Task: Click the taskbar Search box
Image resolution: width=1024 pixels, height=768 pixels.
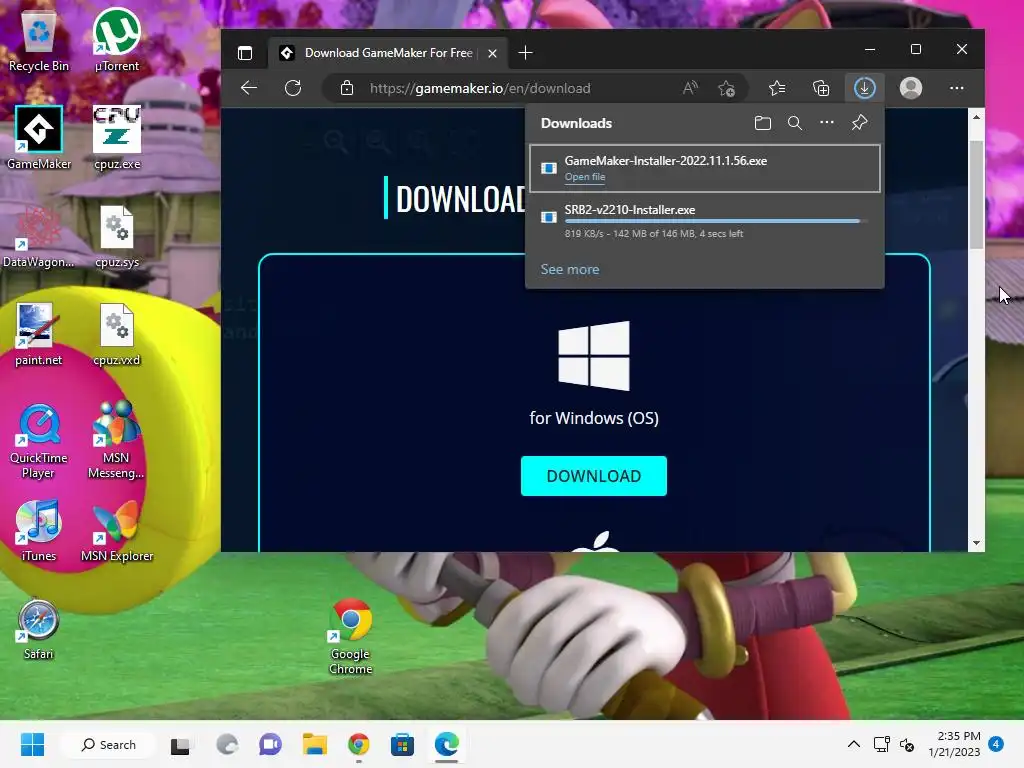Action: click(x=108, y=744)
